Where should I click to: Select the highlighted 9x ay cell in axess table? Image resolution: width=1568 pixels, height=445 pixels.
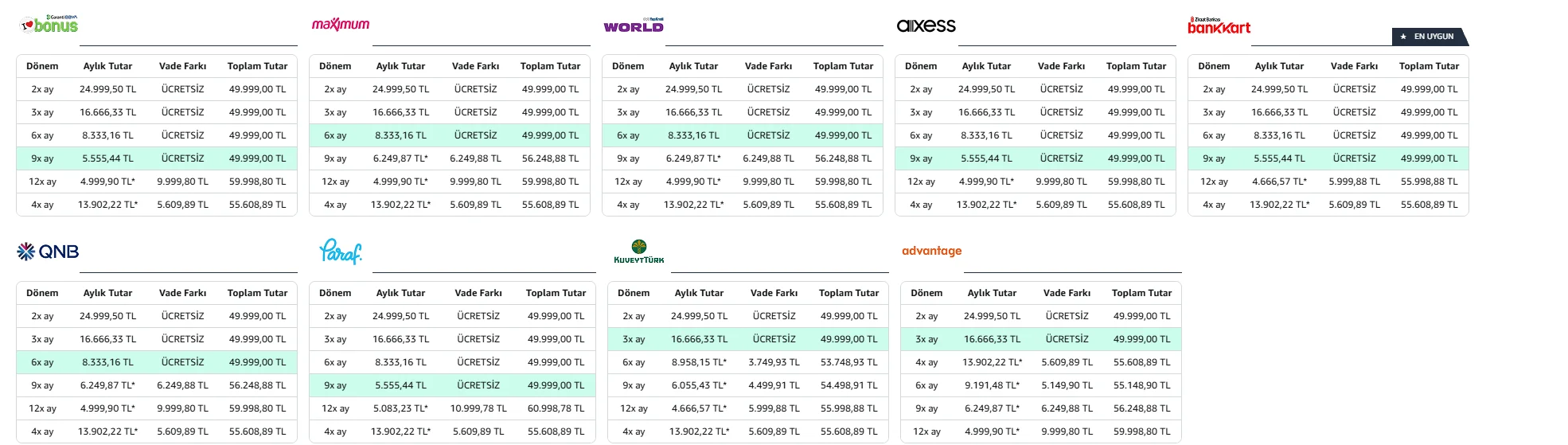click(x=921, y=158)
